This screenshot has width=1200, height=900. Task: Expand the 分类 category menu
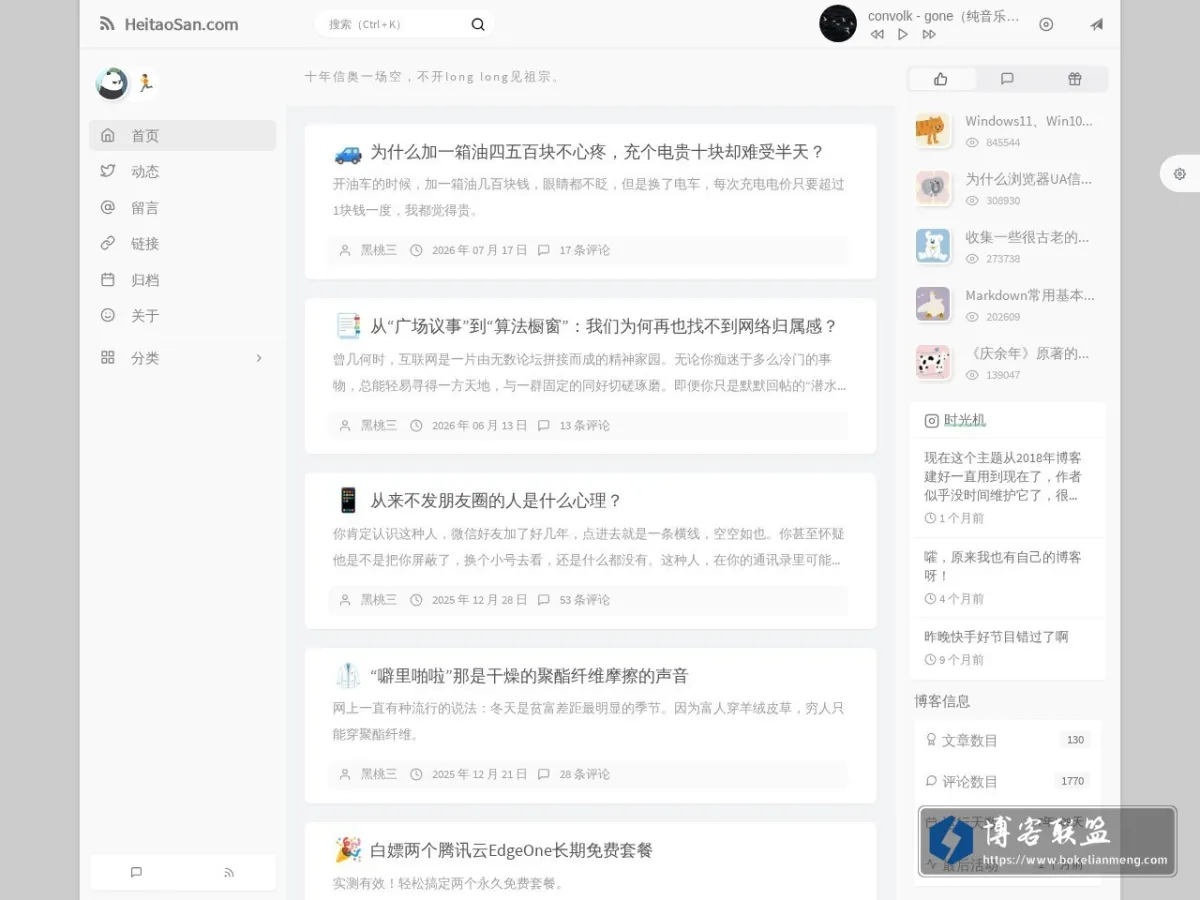click(183, 357)
